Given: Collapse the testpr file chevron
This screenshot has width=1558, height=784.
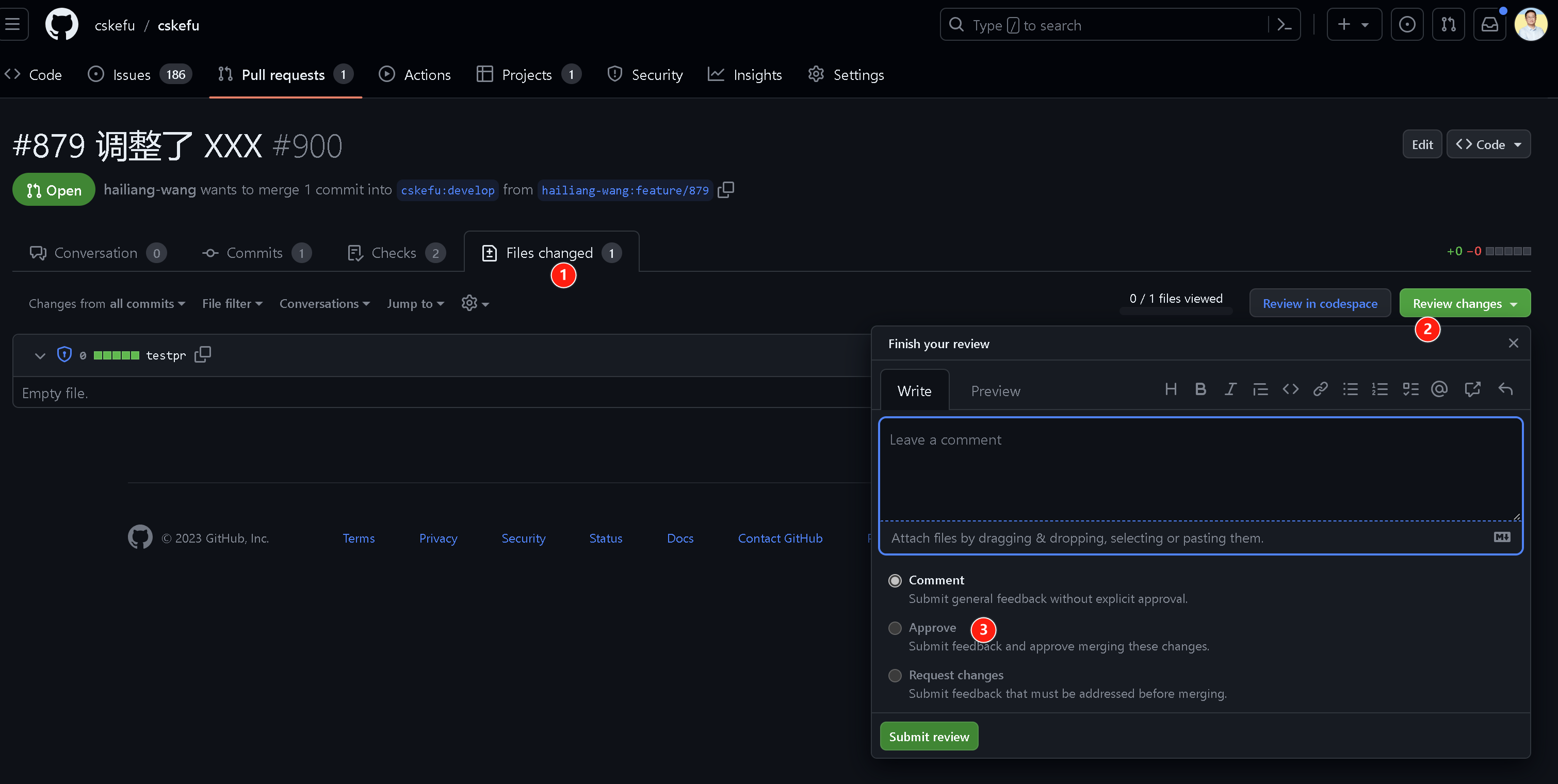Looking at the screenshot, I should [40, 355].
